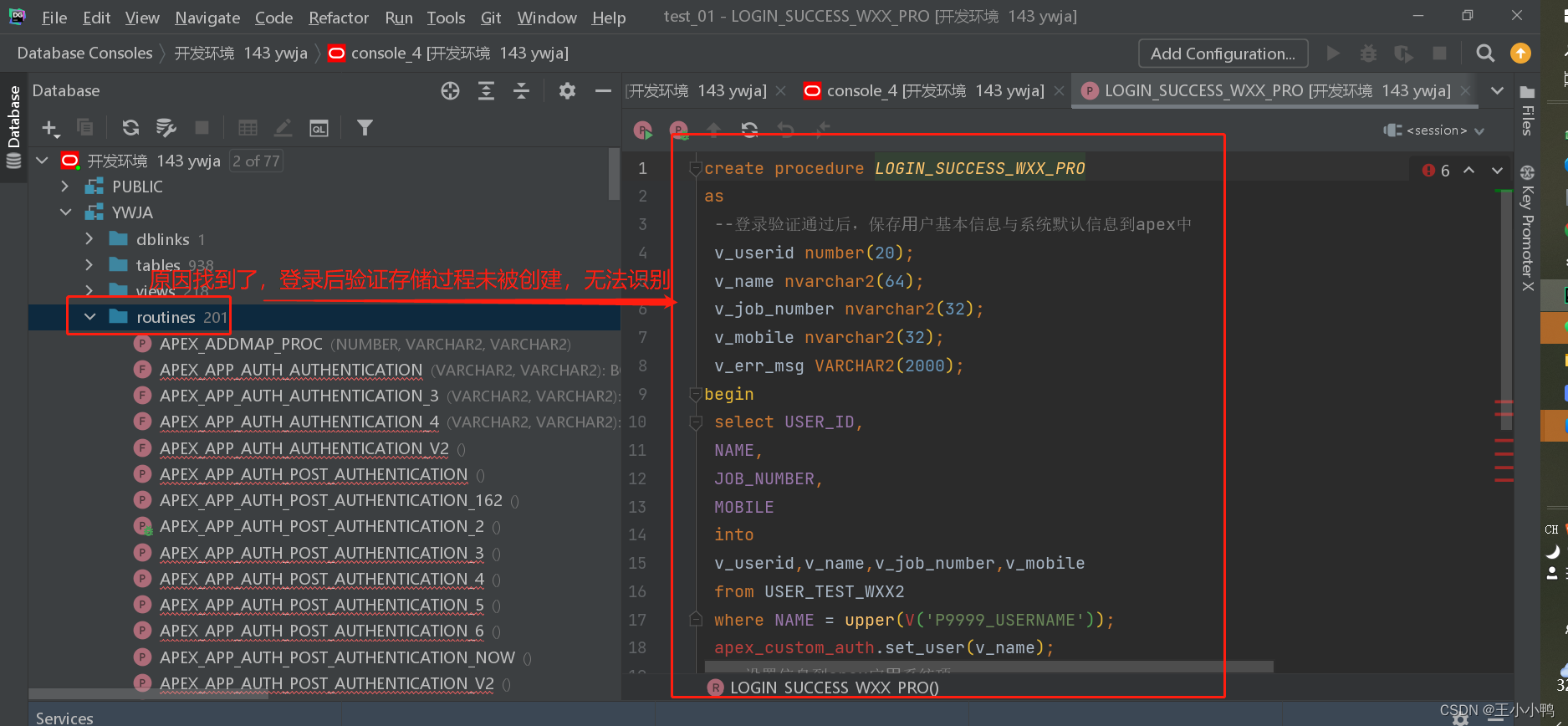This screenshot has height=726, width=1568.
Task: Open the Services tool window
Action: click(x=64, y=718)
